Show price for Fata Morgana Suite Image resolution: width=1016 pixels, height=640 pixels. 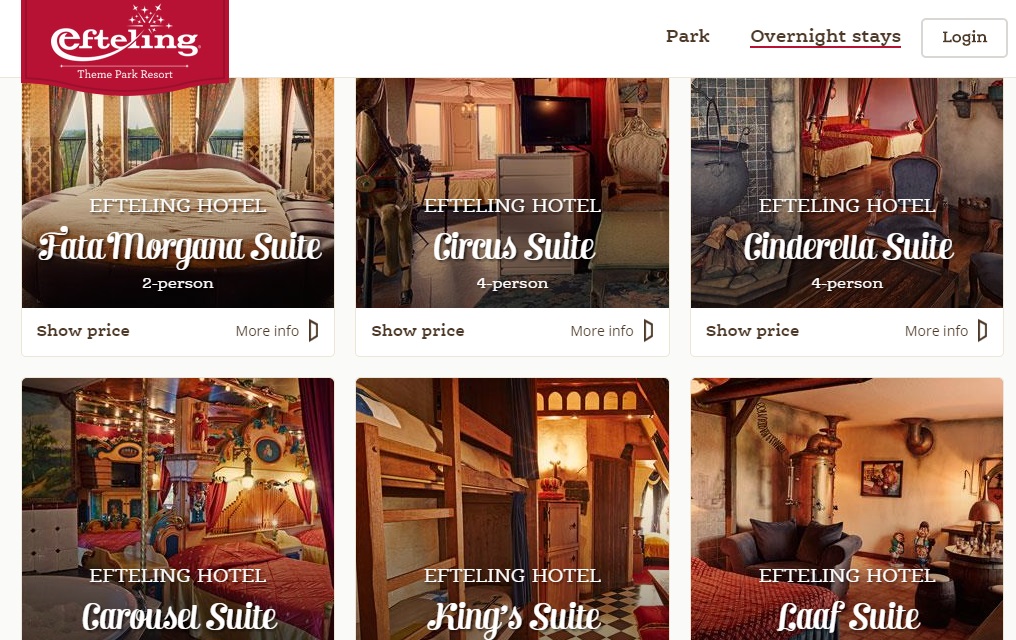pos(83,330)
